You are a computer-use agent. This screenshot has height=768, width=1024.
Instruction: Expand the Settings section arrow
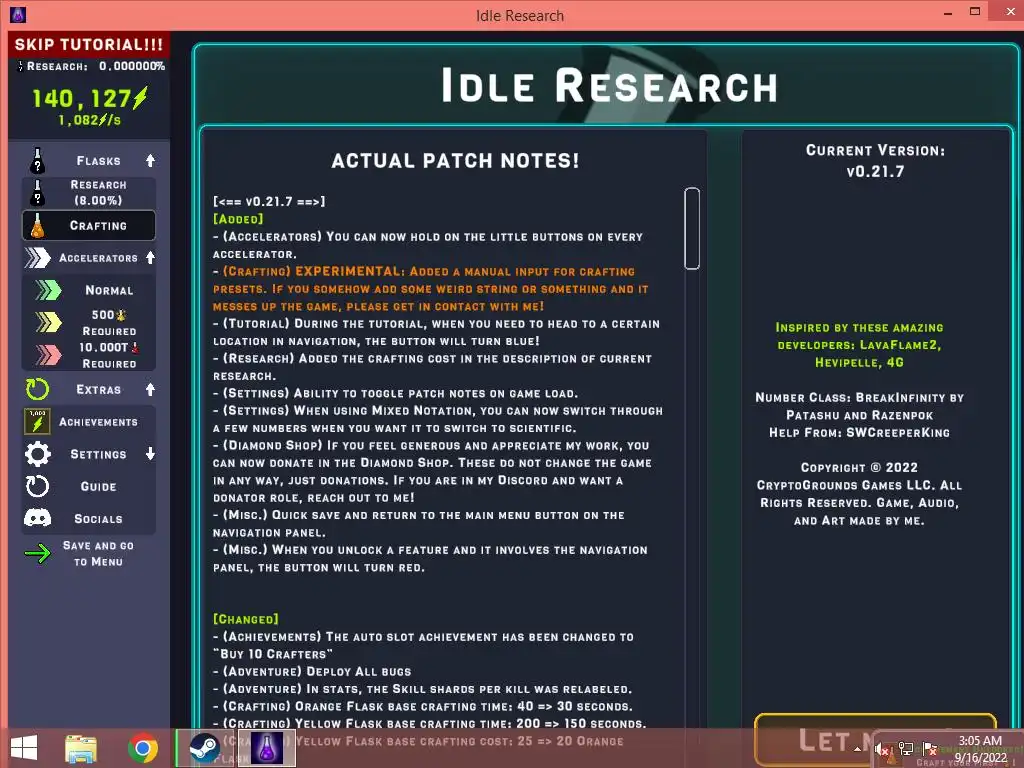[x=150, y=453]
